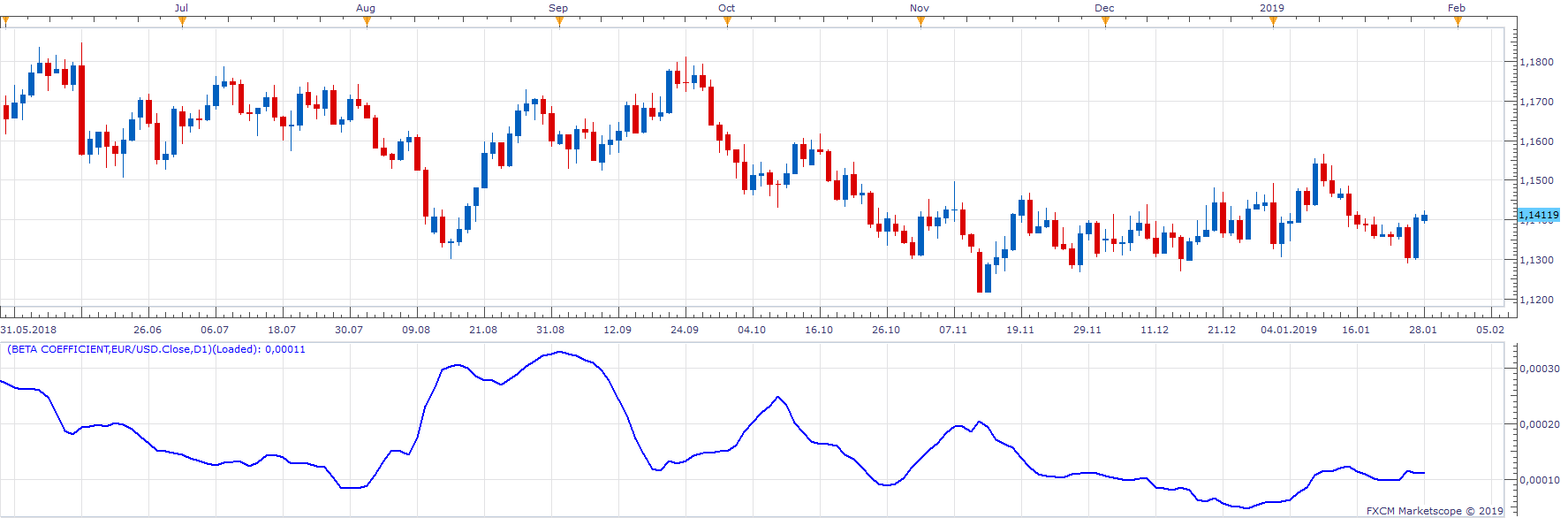Select the 28.01 date label
The height and width of the screenshot is (518, 1568).
[x=1423, y=330]
